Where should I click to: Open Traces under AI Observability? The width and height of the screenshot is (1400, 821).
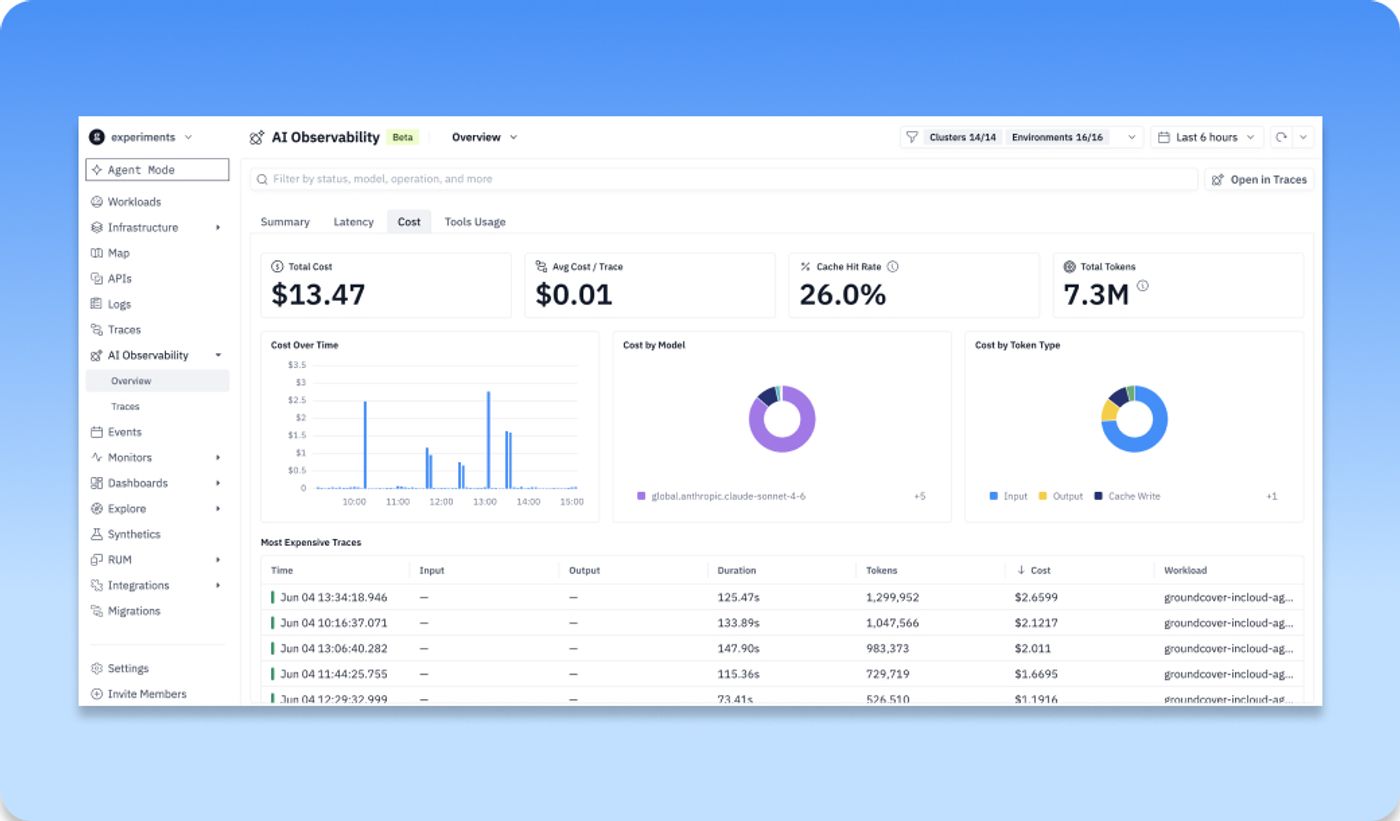(125, 407)
